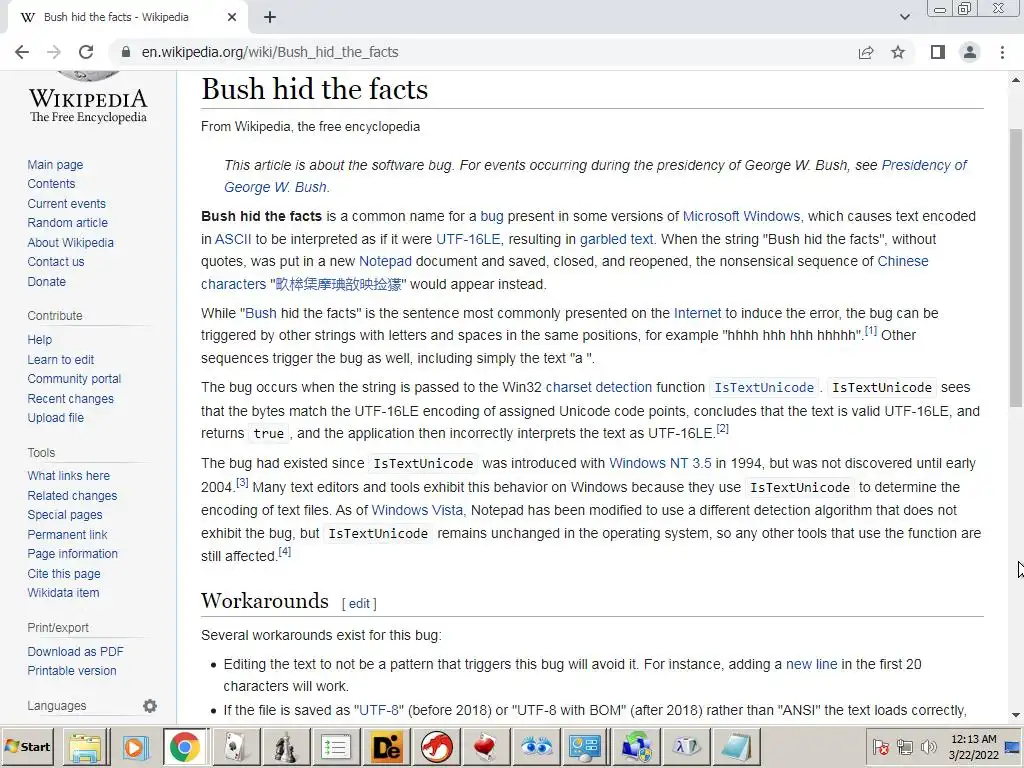Image resolution: width=1024 pixels, height=768 pixels.
Task: Open Current events in sidebar
Action: pos(66,204)
